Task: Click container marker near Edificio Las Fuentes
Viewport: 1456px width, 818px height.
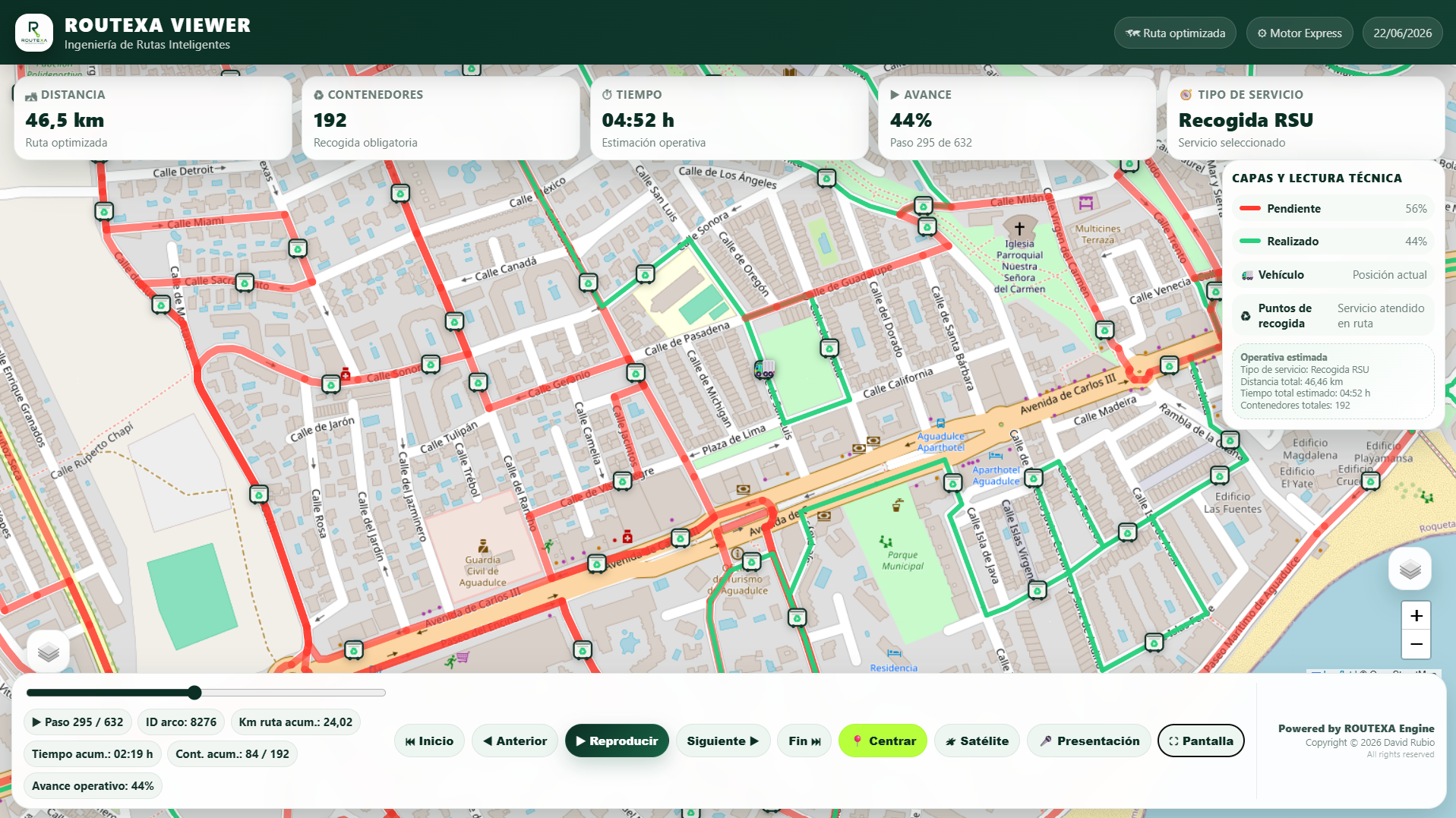Action: (x=1220, y=475)
